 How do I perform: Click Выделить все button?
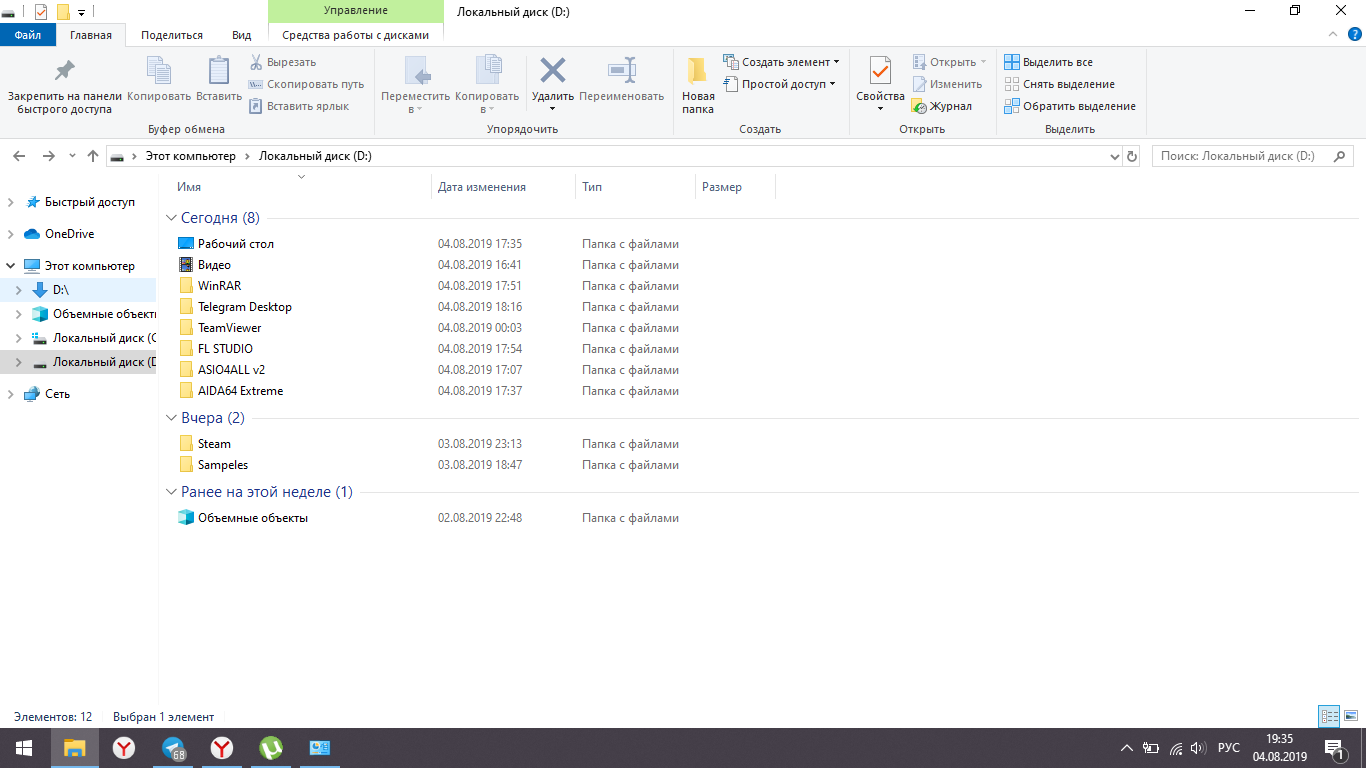coord(1049,62)
